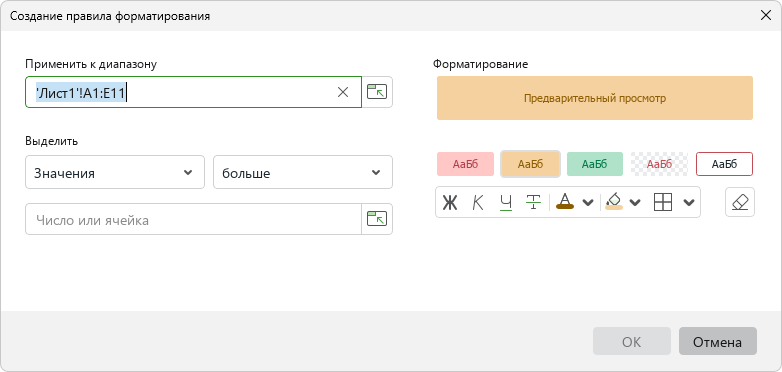
Task: Open the borders dropdown arrow
Action: click(x=689, y=202)
